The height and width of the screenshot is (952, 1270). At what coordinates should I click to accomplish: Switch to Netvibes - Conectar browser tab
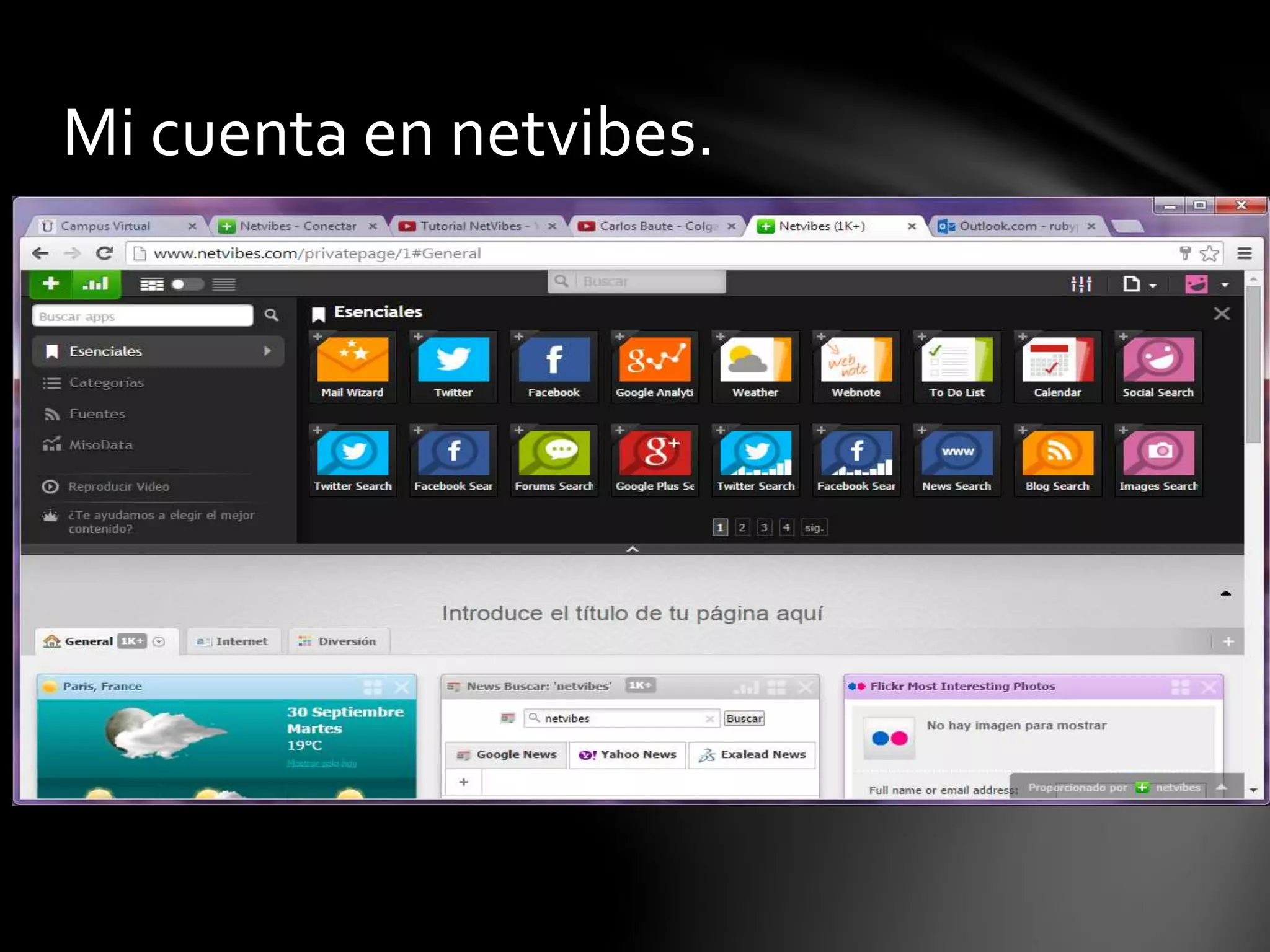click(x=296, y=226)
